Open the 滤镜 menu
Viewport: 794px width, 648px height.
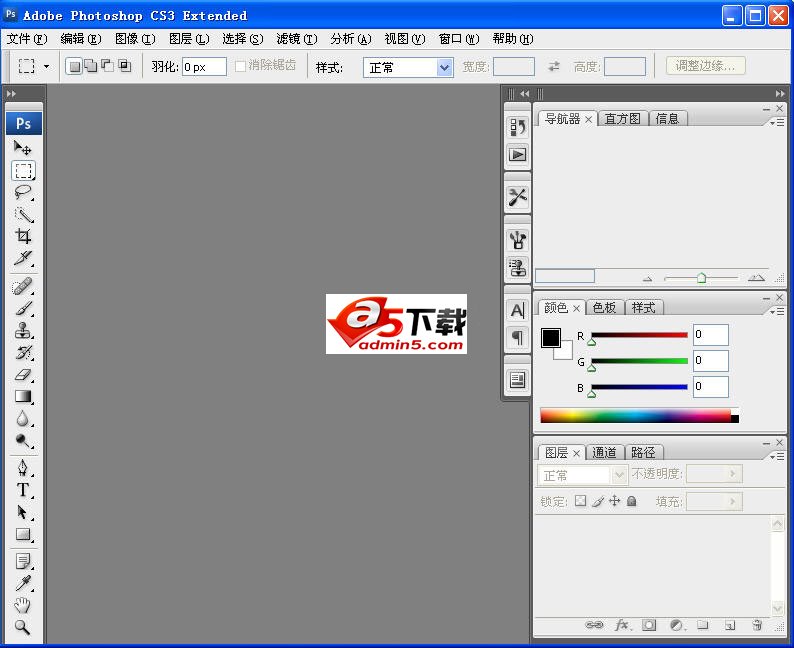point(296,39)
